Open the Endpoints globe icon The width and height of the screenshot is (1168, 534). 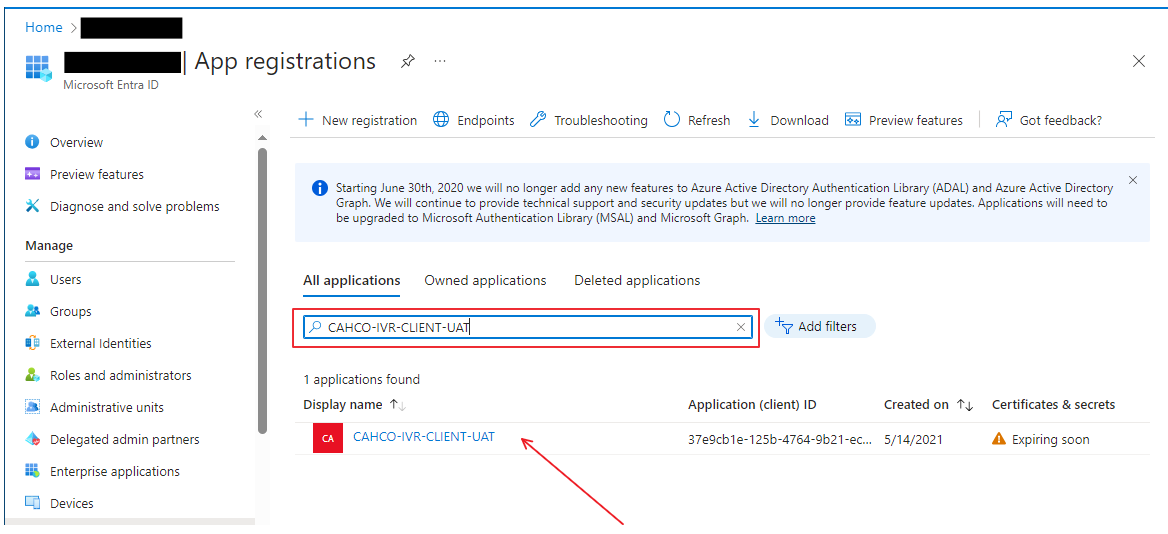tap(441, 120)
